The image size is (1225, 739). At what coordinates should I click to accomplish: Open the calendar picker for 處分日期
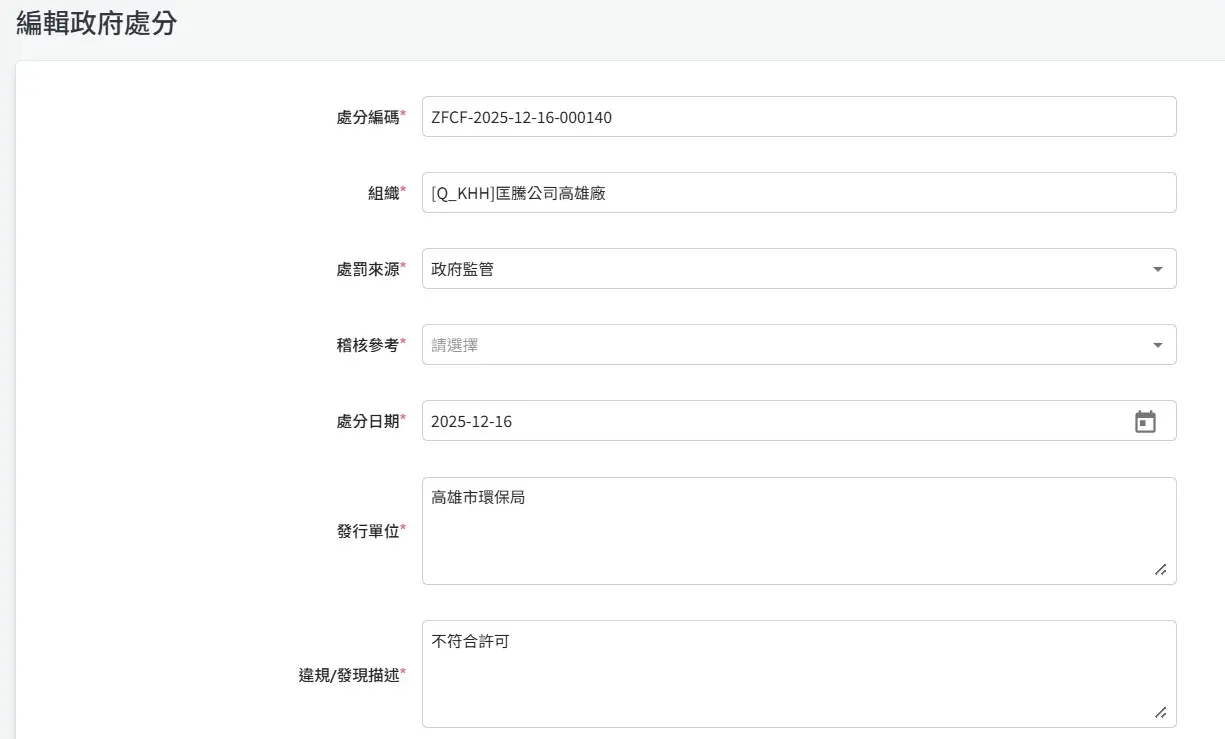[x=1145, y=422]
